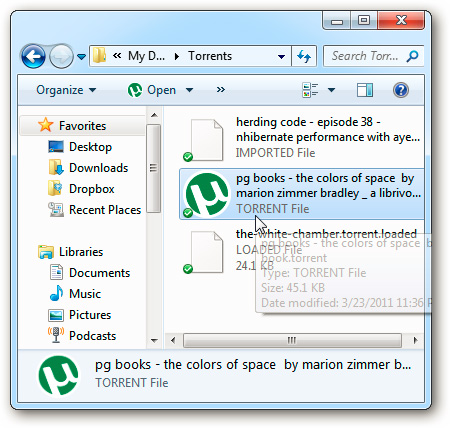Screen dimensions: 450x428
Task: Open the view options dropdown arrow
Action: [331, 90]
